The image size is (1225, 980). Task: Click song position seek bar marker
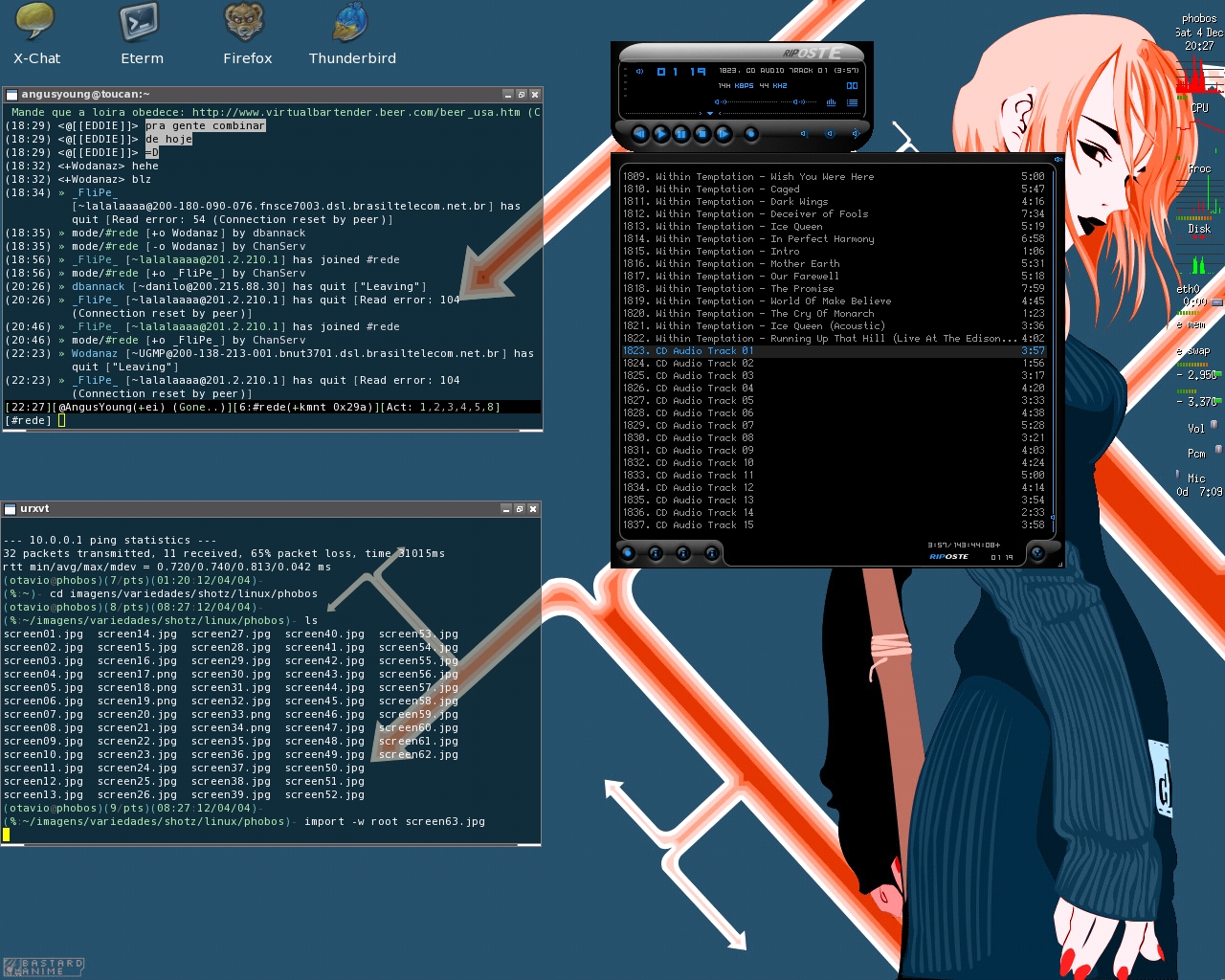click(x=710, y=113)
